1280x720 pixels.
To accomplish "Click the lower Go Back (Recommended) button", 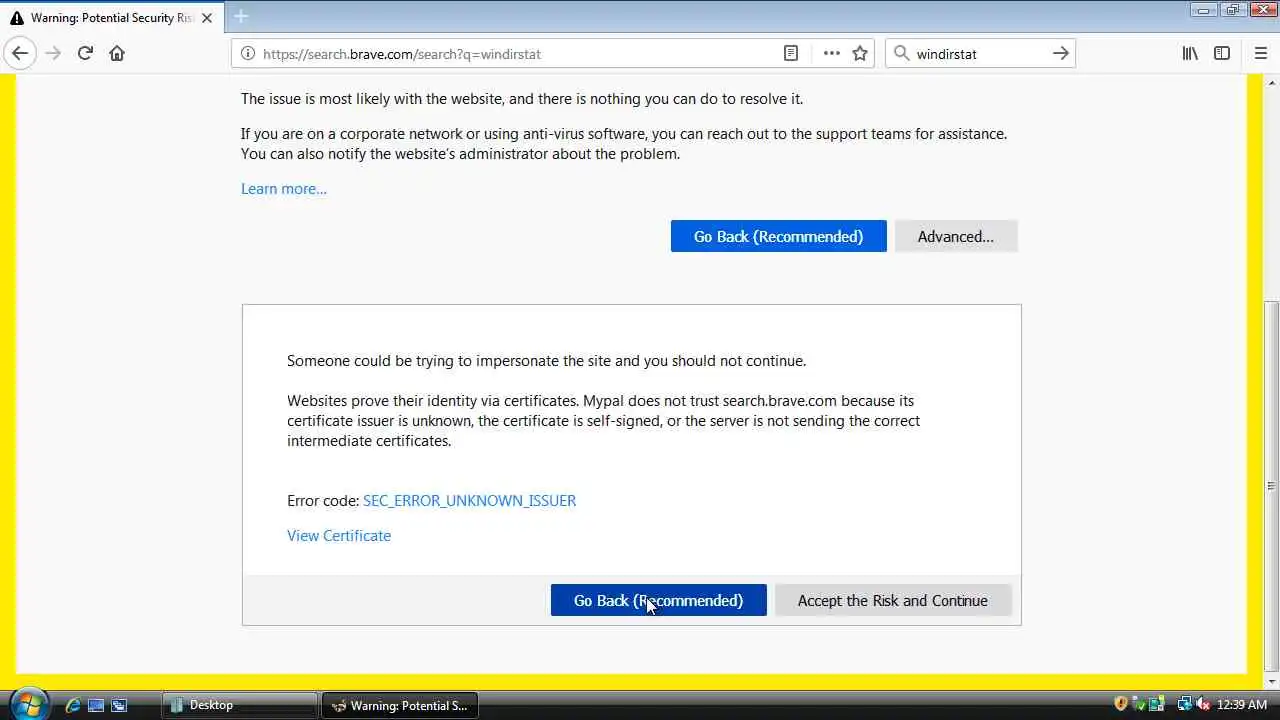I will 658,600.
